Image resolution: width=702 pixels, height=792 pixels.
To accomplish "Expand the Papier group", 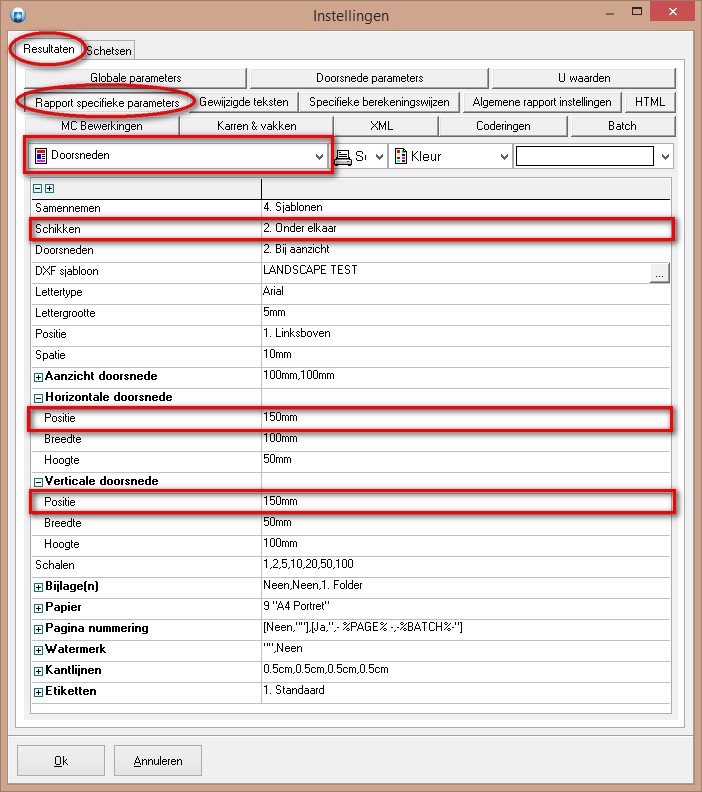I will (38, 608).
